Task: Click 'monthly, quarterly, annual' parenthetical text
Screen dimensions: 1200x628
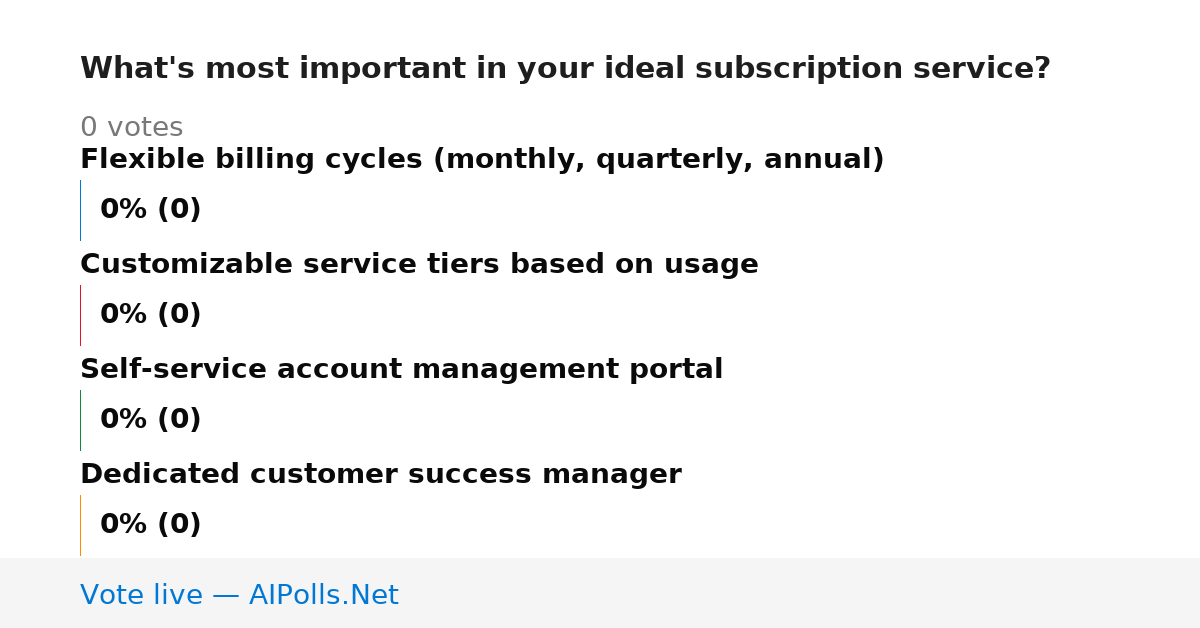Action: 658,160
